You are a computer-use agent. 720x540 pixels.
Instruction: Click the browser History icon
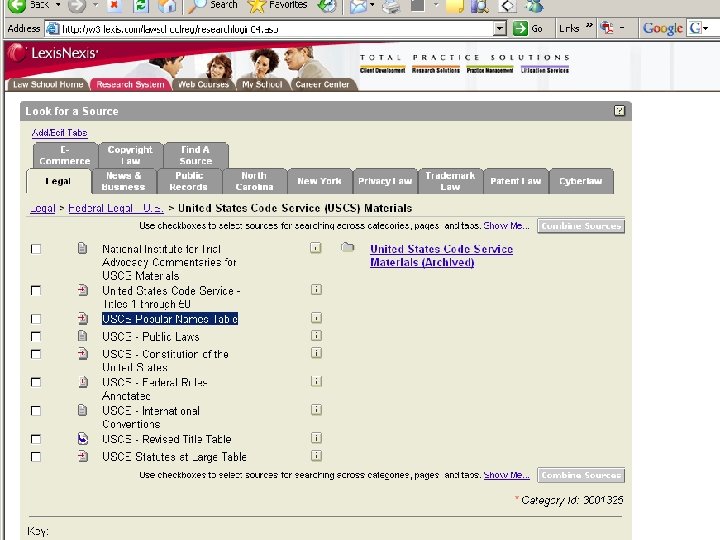tap(327, 6)
